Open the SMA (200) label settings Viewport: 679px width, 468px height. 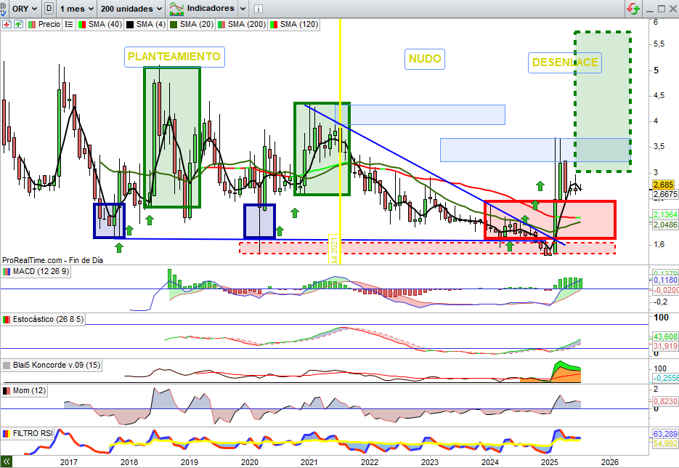(x=247, y=25)
